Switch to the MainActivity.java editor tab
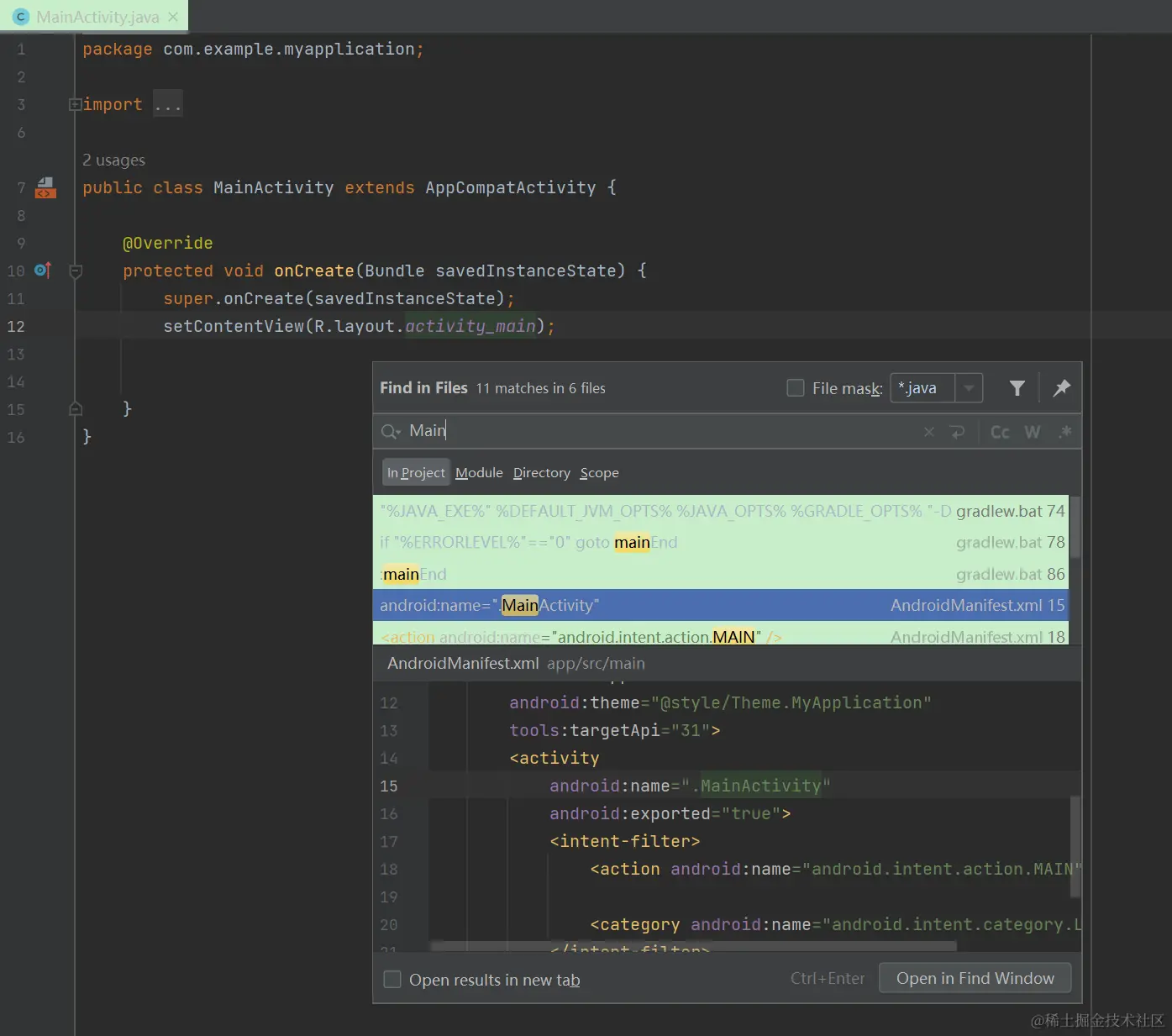The width and height of the screenshot is (1172, 1036). [x=94, y=17]
